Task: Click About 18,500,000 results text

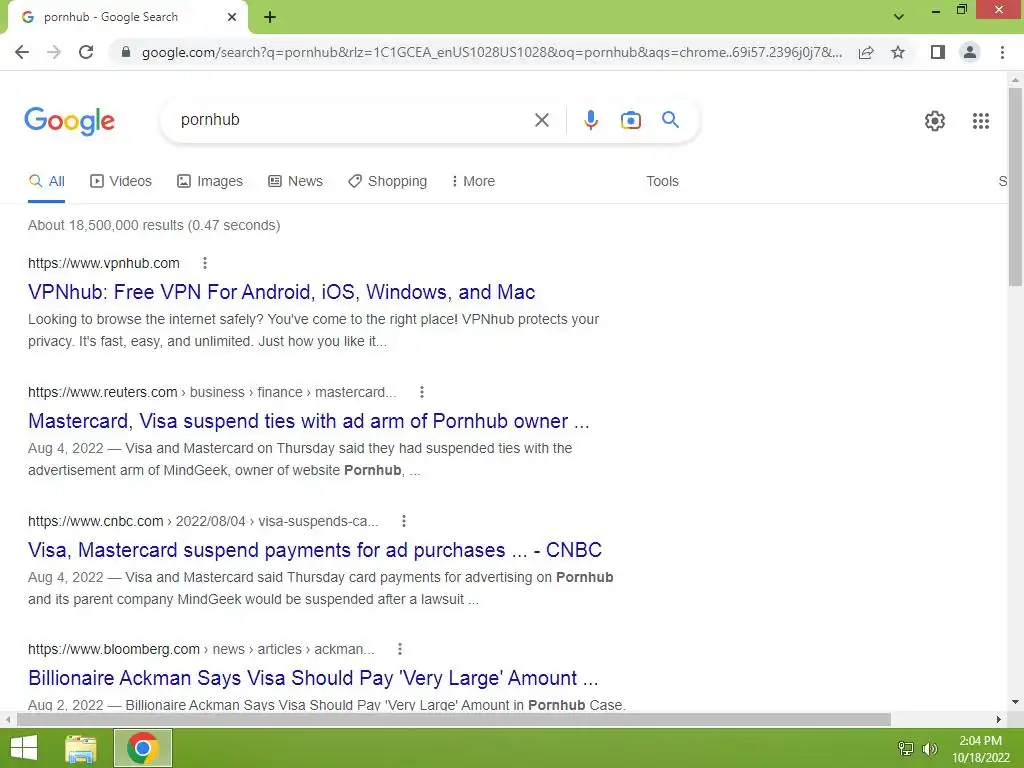Action: tap(154, 225)
